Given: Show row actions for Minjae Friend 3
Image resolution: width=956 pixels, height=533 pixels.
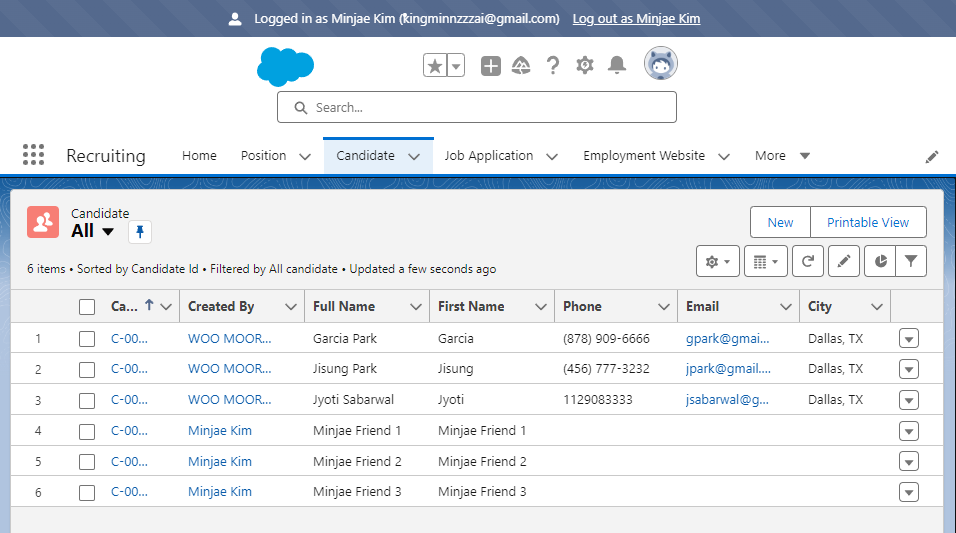Looking at the screenshot, I should click(908, 492).
